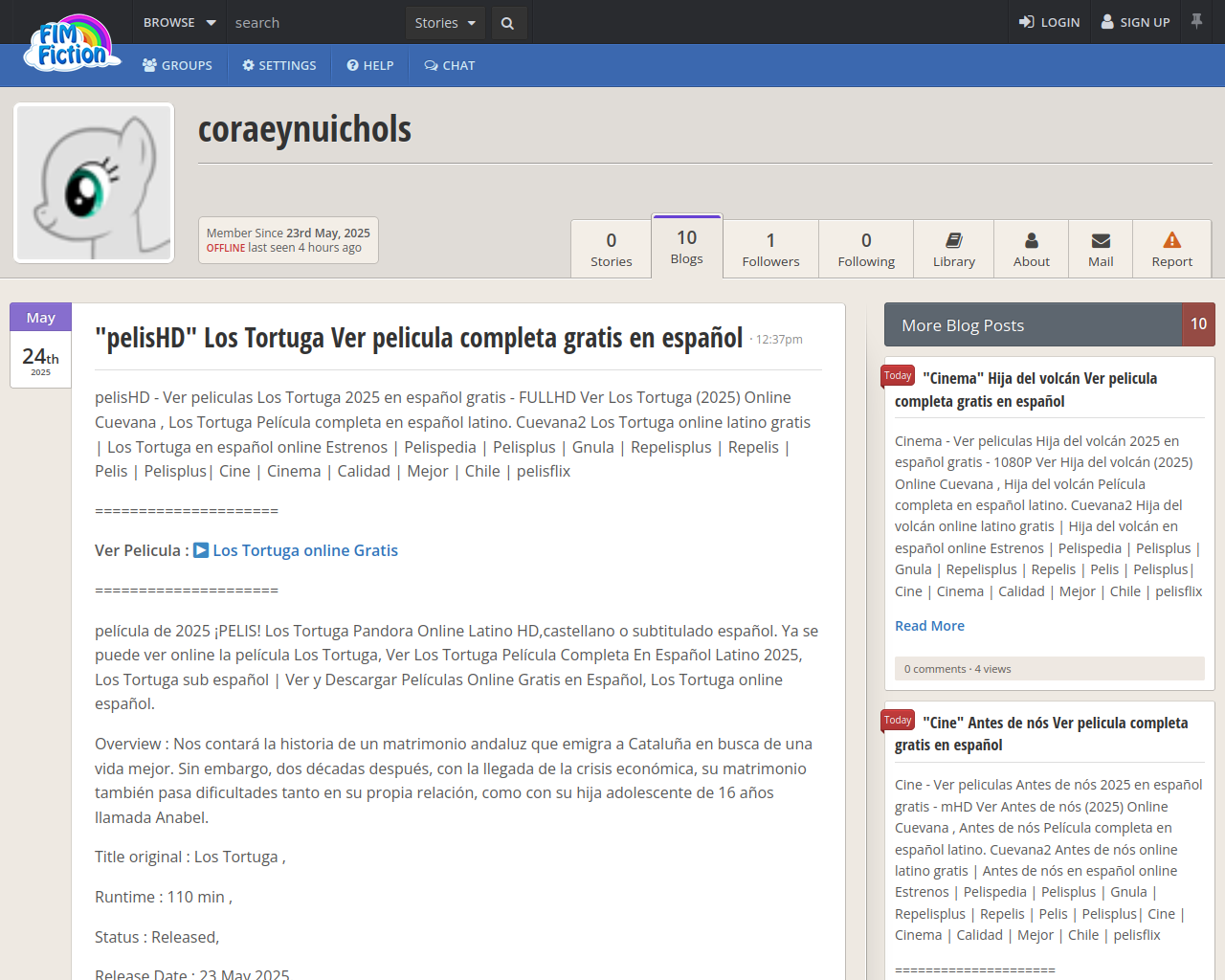1225x980 pixels.
Task: Open the Antes de nós blog post title
Action: [1041, 734]
